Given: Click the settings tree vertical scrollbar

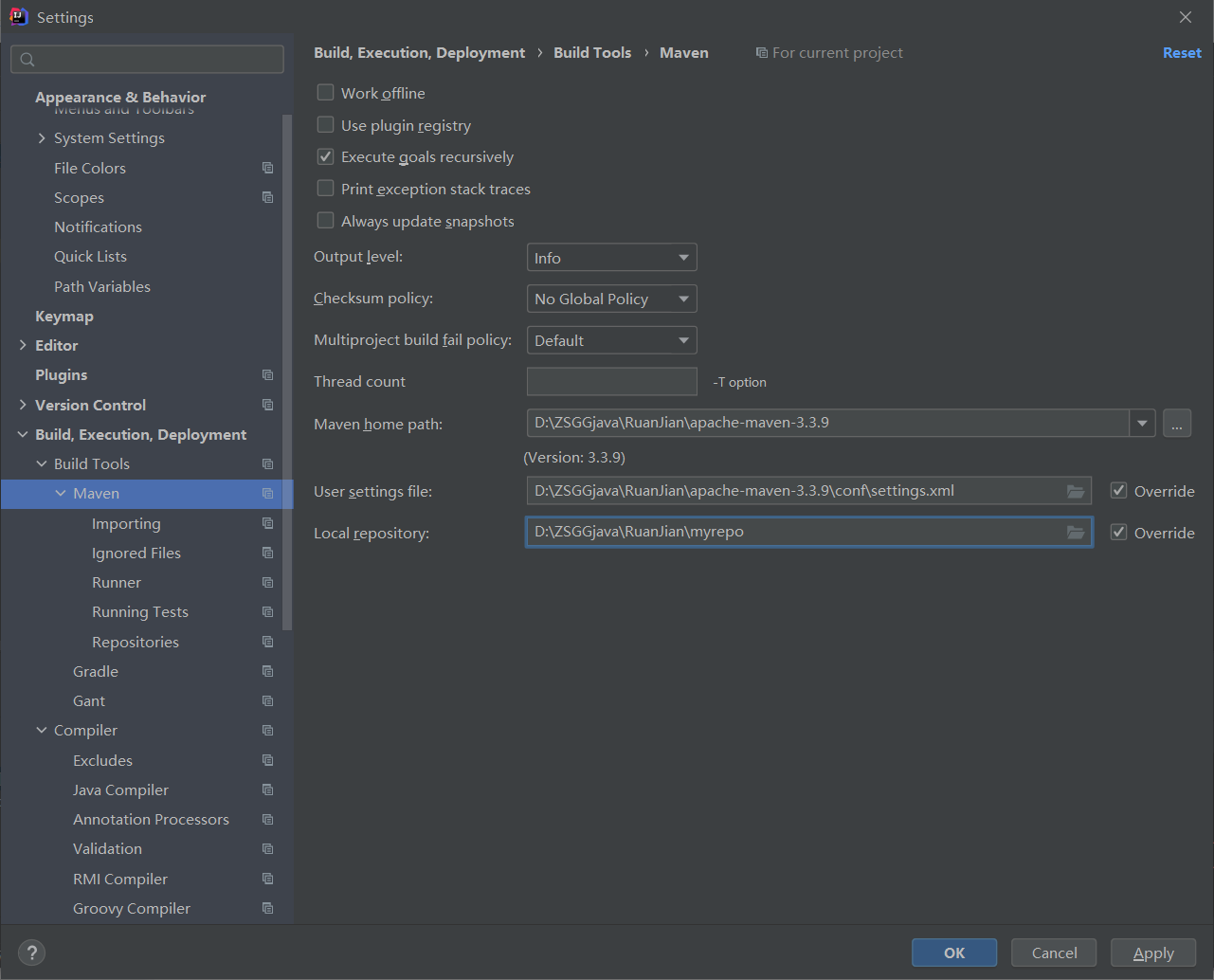Looking at the screenshot, I should 287,372.
